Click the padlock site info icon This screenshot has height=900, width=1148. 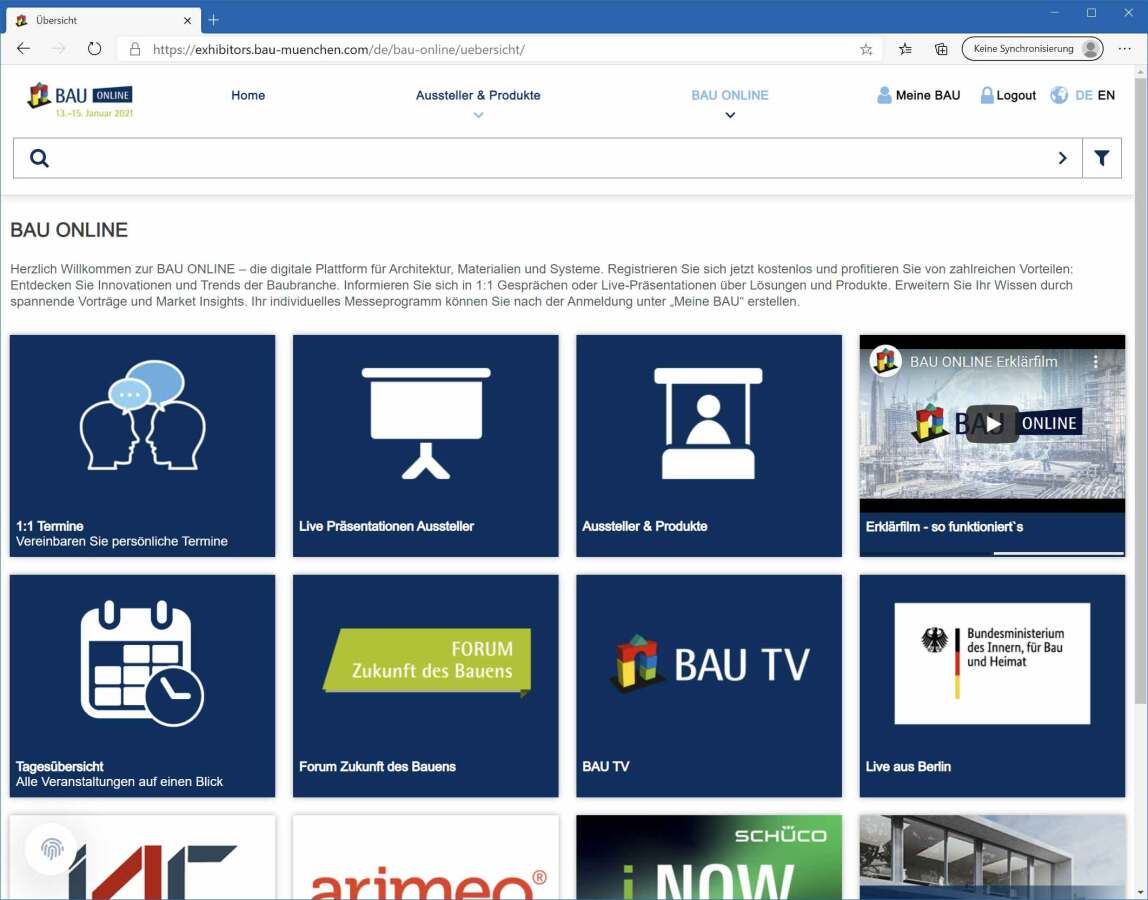point(135,49)
